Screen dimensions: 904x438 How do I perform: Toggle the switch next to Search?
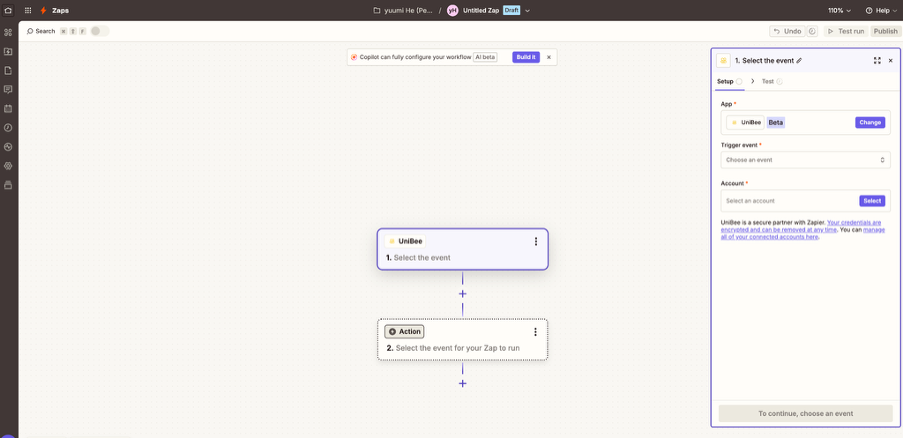[99, 31]
